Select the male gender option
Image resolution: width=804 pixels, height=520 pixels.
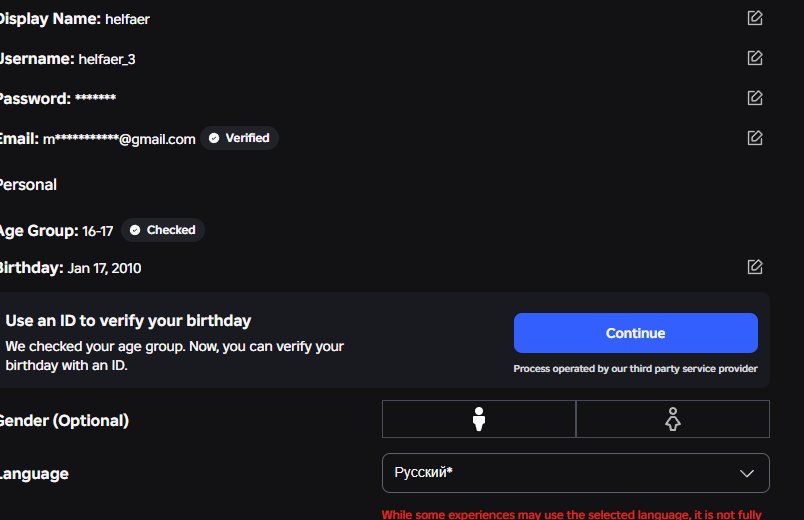click(x=479, y=419)
